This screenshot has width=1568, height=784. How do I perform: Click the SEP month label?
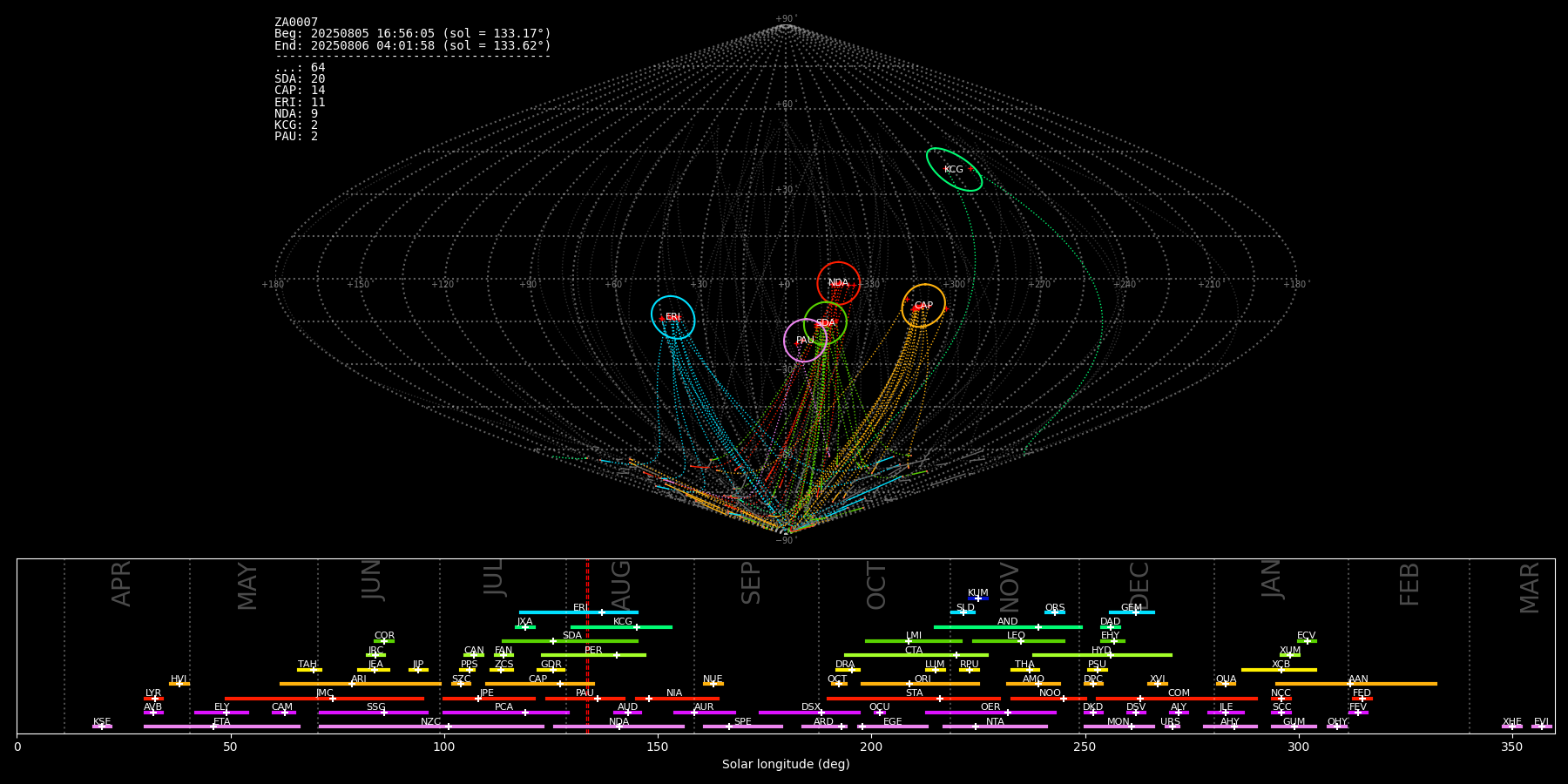click(x=751, y=583)
